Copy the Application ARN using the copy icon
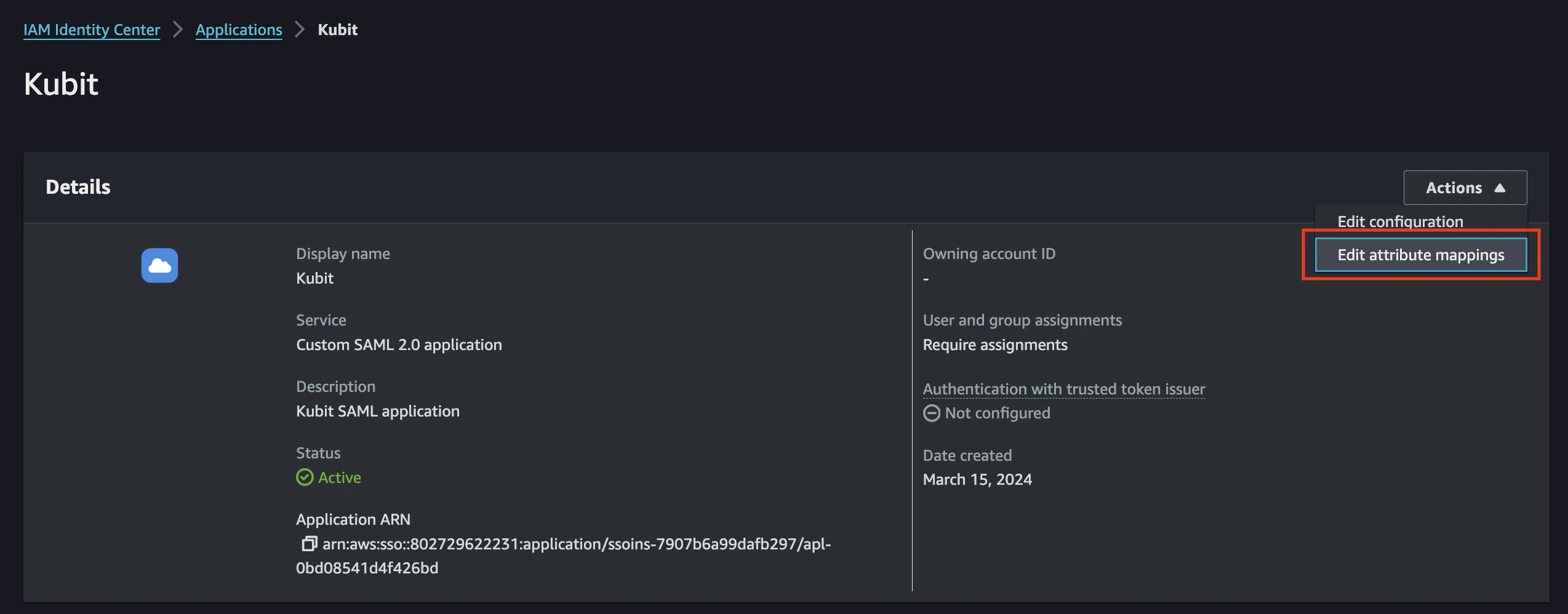 click(309, 543)
